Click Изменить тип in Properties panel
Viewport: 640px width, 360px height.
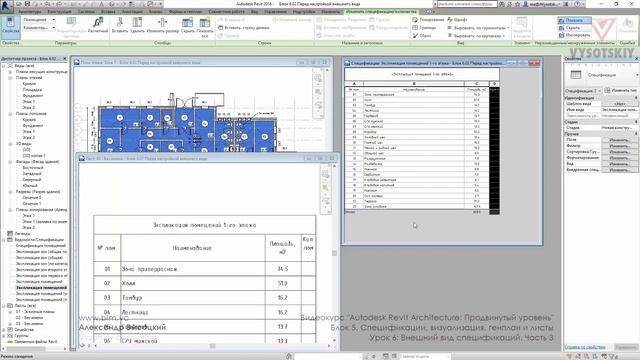pyautogui.click(x=621, y=90)
